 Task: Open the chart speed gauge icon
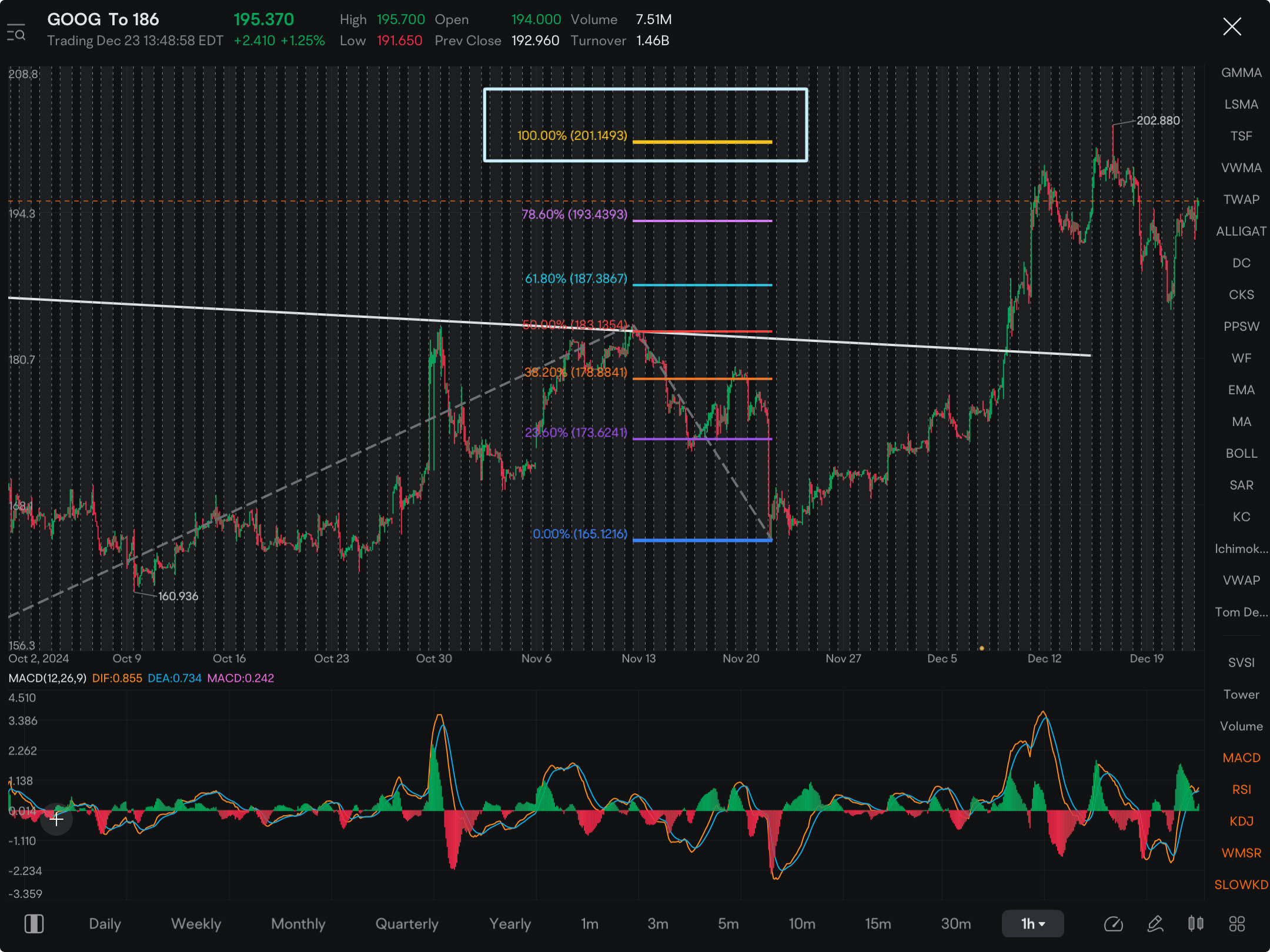point(1113,924)
